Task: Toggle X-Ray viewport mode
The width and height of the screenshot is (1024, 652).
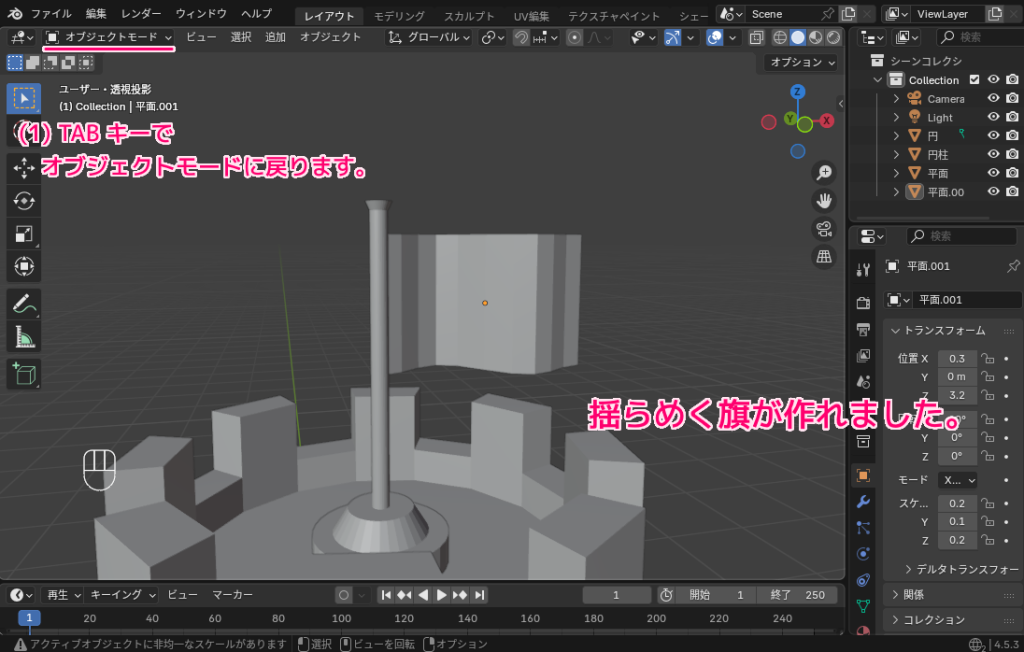Action: tap(756, 37)
